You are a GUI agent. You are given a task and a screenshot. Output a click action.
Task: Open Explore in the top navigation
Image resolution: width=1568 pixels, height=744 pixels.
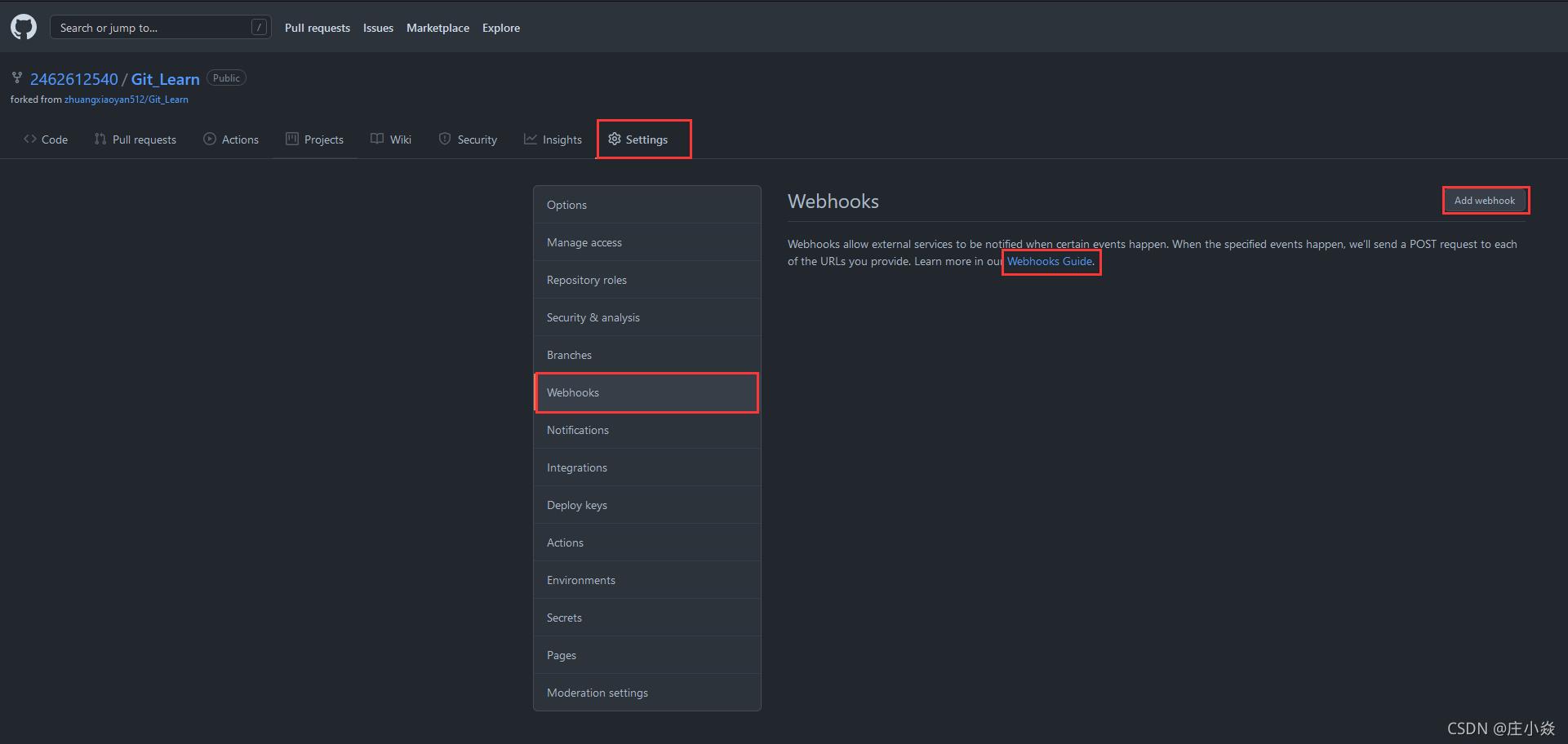[501, 28]
